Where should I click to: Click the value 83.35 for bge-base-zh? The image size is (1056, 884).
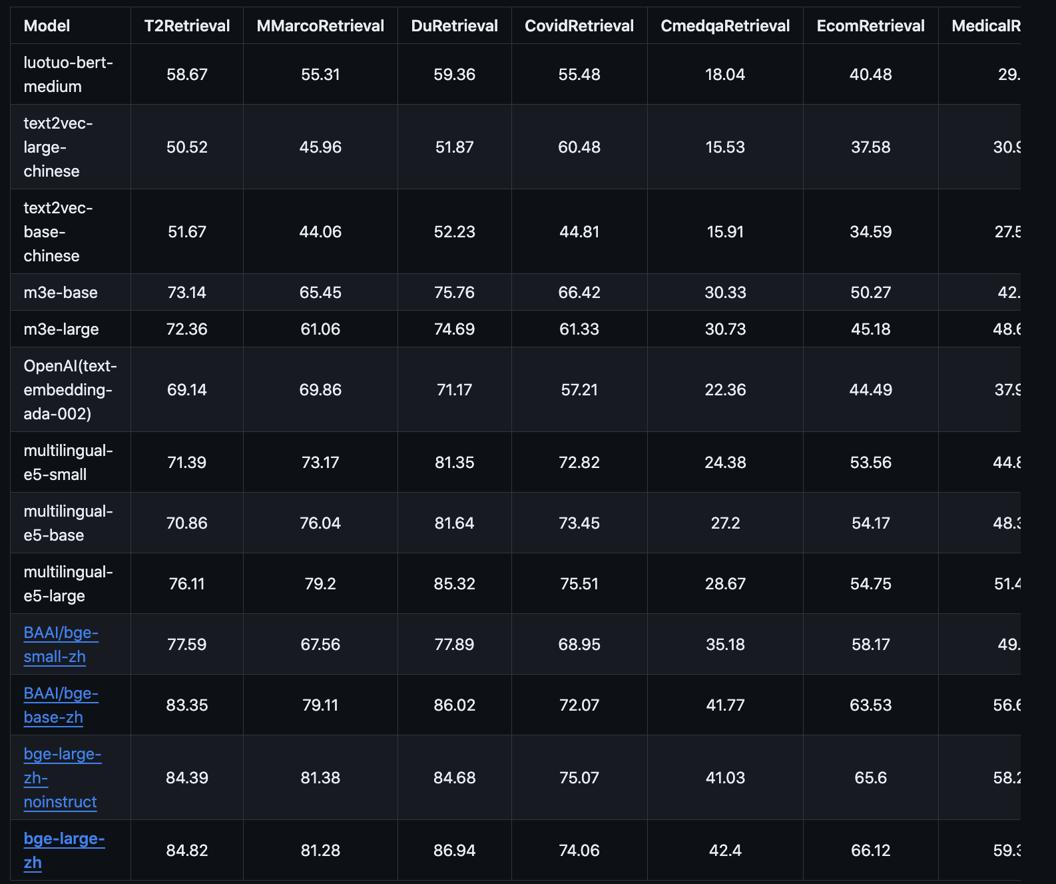pos(187,705)
